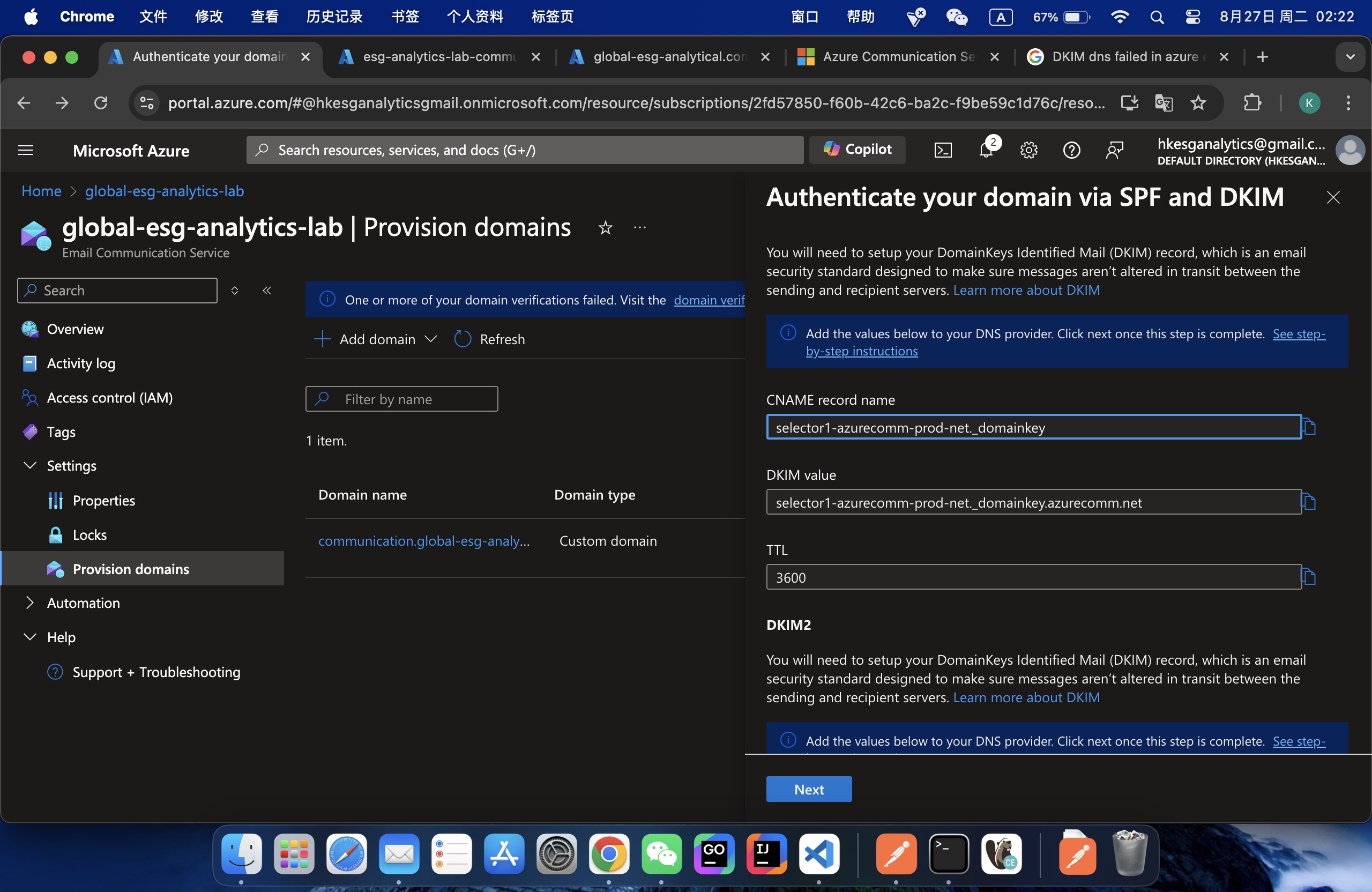Open Chrome three-dot menu
Image resolution: width=1372 pixels, height=892 pixels.
(1348, 103)
